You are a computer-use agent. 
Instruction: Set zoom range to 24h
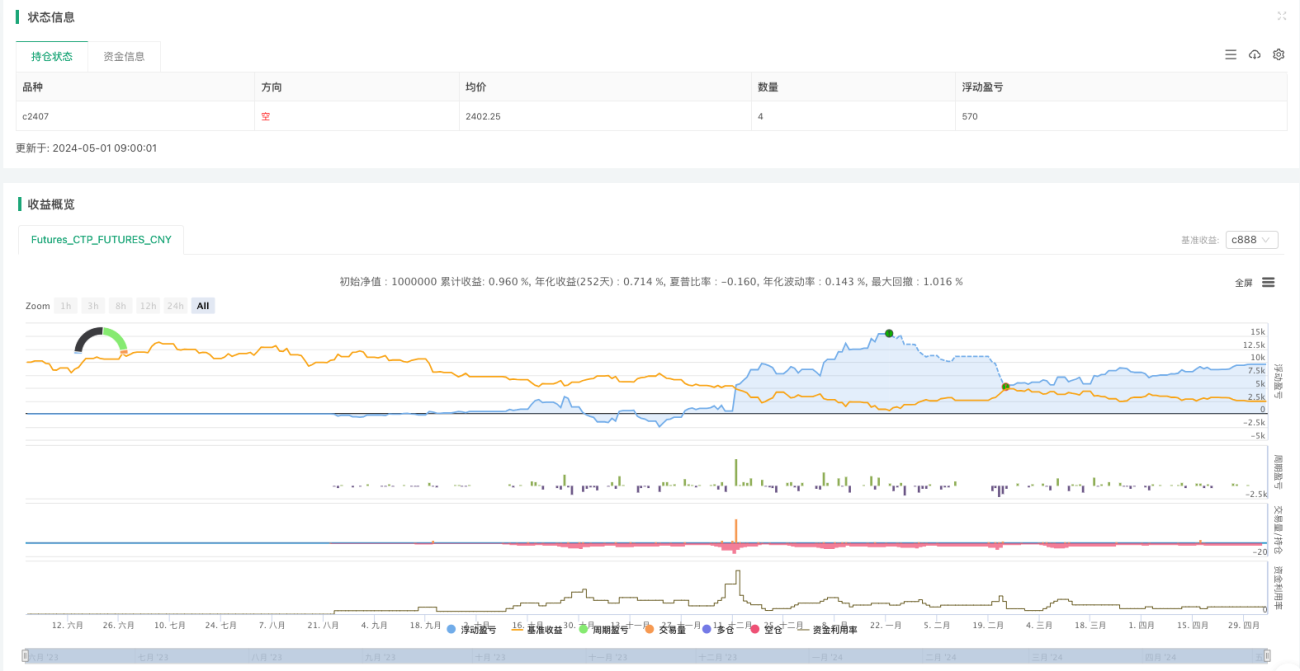(x=176, y=306)
